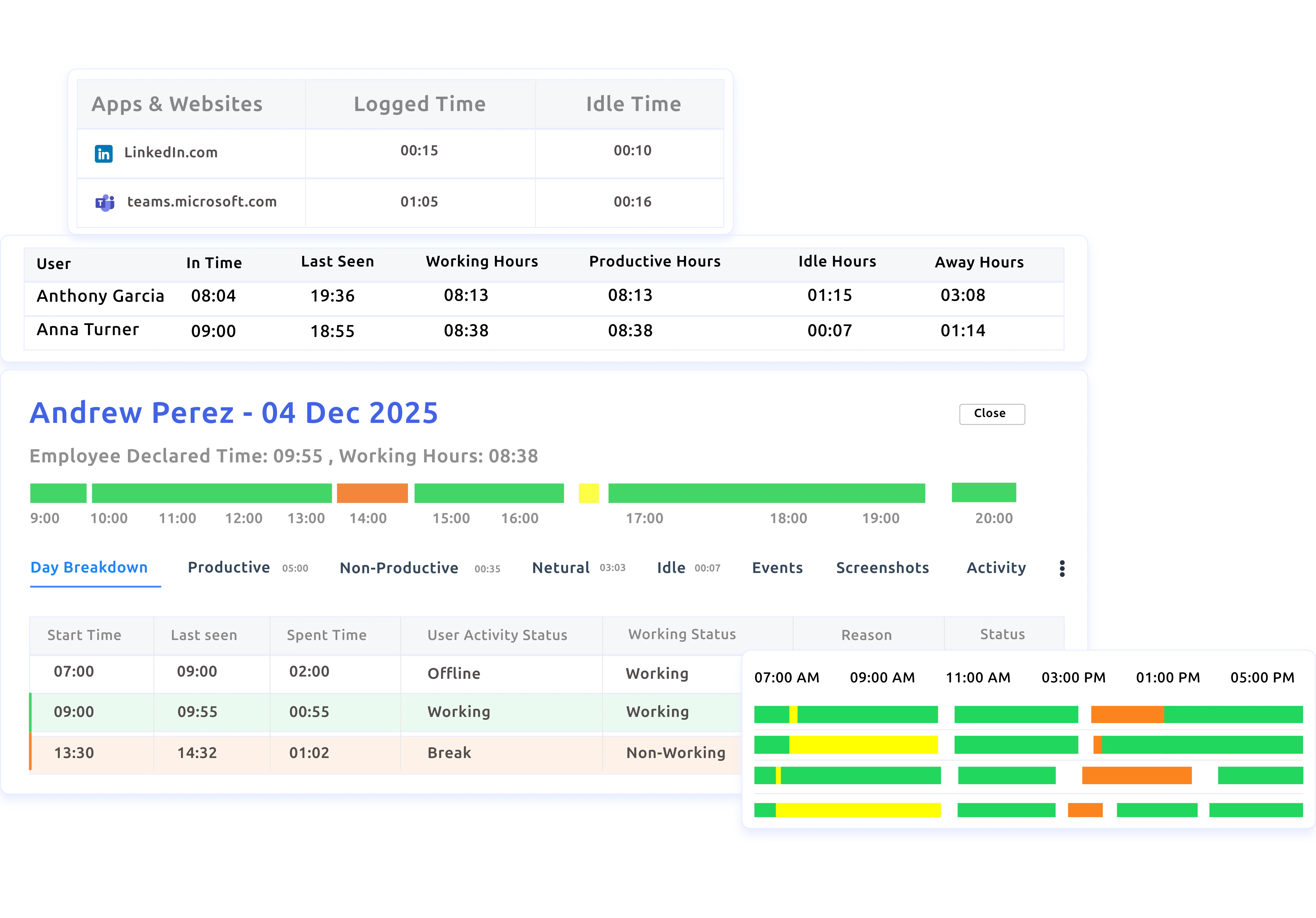Switch to the Netural tab
This screenshot has height=918, width=1316.
561,568
